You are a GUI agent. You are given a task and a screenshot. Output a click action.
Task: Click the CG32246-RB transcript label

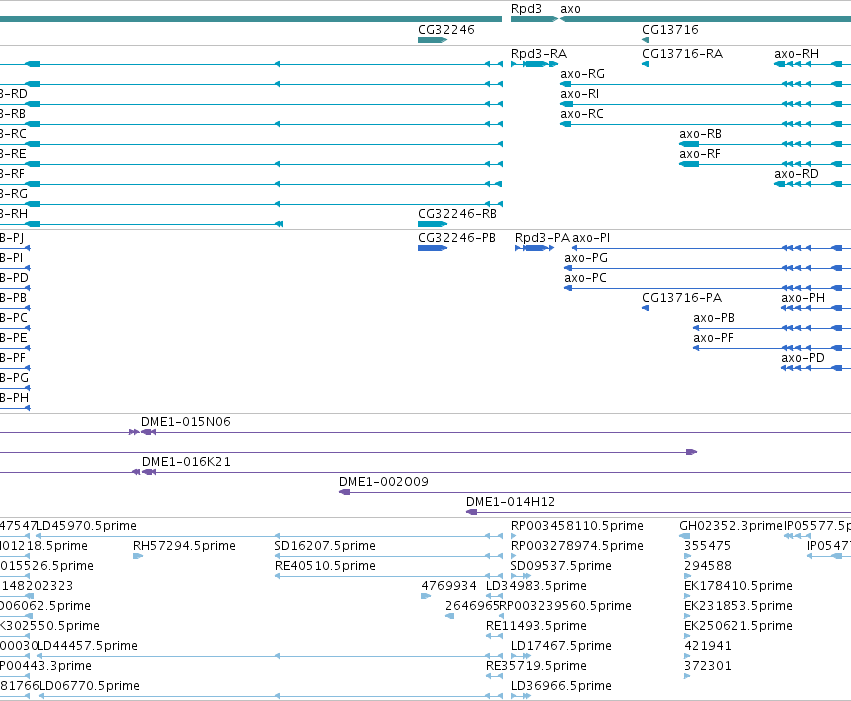[458, 214]
